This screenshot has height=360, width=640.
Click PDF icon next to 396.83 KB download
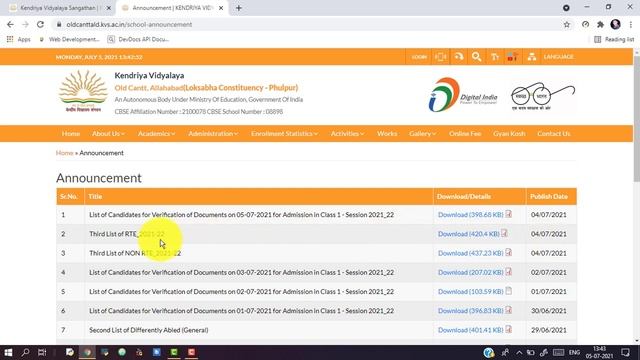pos(509,310)
